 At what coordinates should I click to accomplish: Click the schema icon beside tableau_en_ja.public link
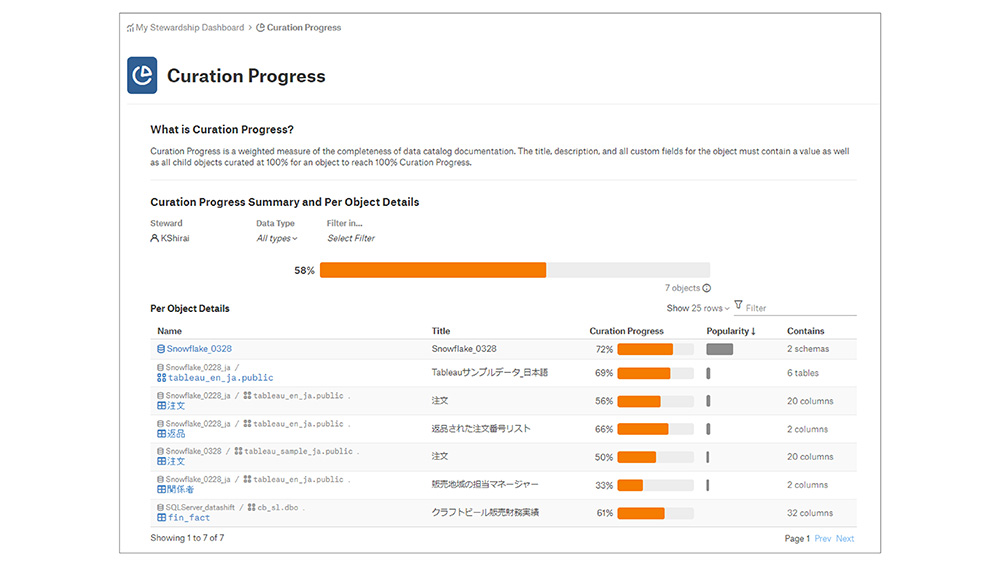click(161, 377)
